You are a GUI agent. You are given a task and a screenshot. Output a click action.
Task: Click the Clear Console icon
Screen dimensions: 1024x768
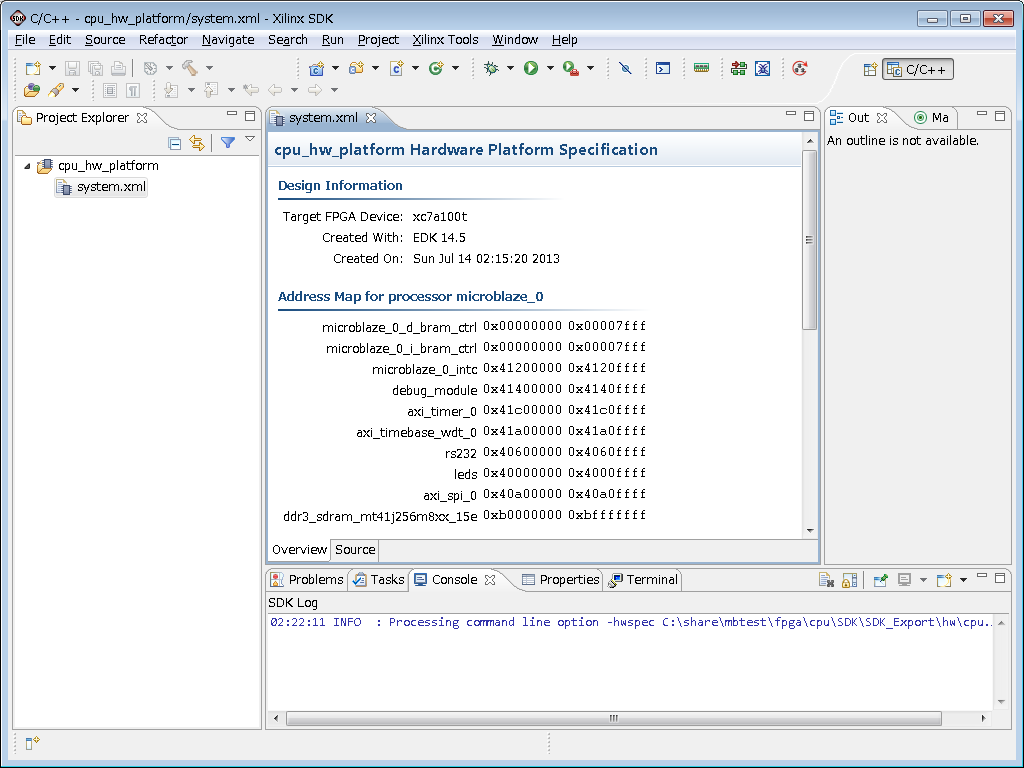[826, 580]
